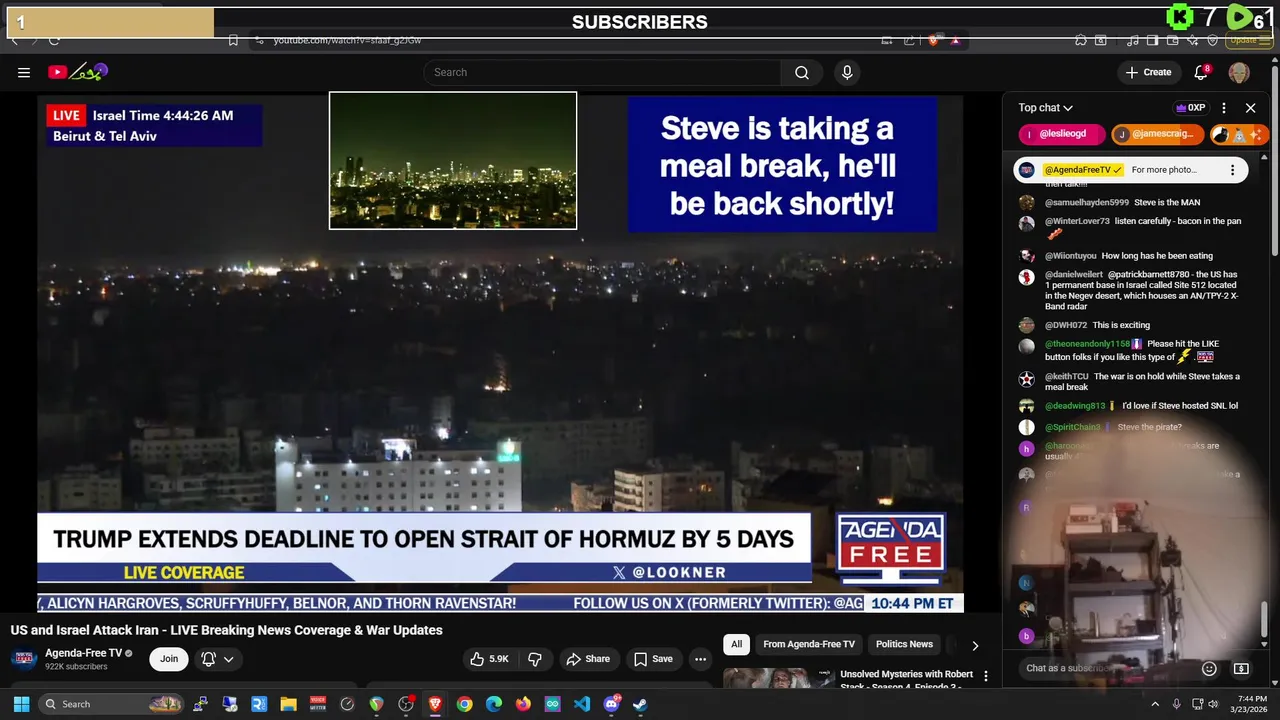
Task: Expand the Top chat mode dropdown
Action: pos(1046,108)
